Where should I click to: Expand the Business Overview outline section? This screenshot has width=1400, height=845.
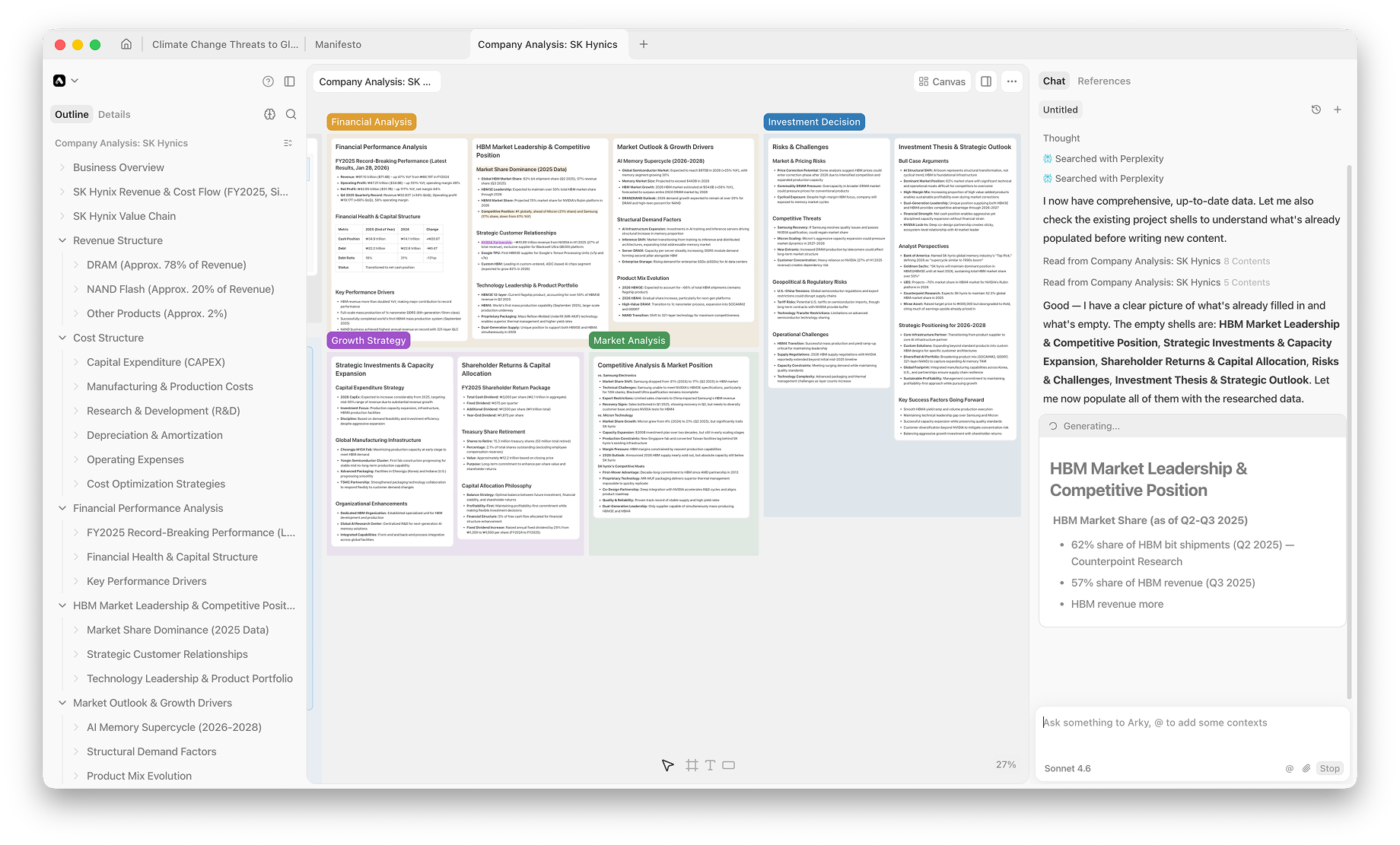62,167
